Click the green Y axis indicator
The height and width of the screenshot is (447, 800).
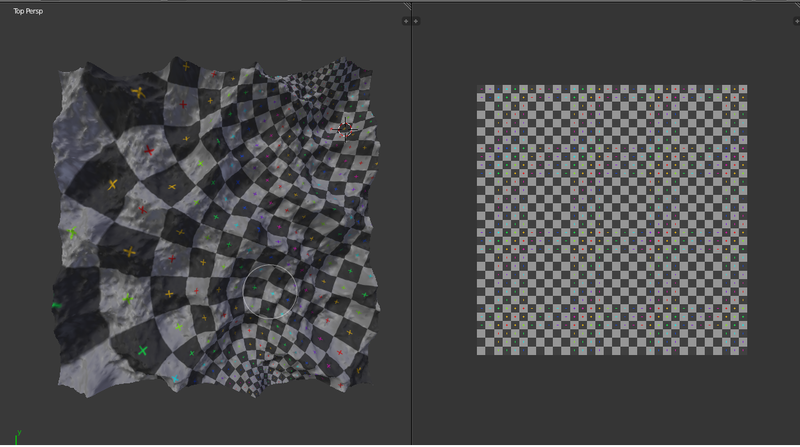point(17,437)
